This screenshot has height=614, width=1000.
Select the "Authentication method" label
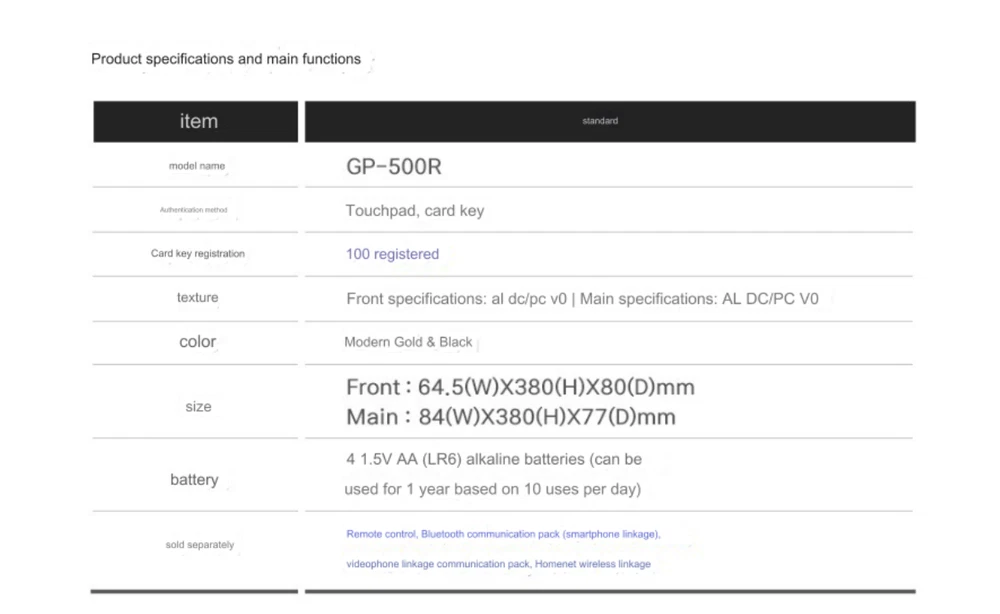(194, 210)
